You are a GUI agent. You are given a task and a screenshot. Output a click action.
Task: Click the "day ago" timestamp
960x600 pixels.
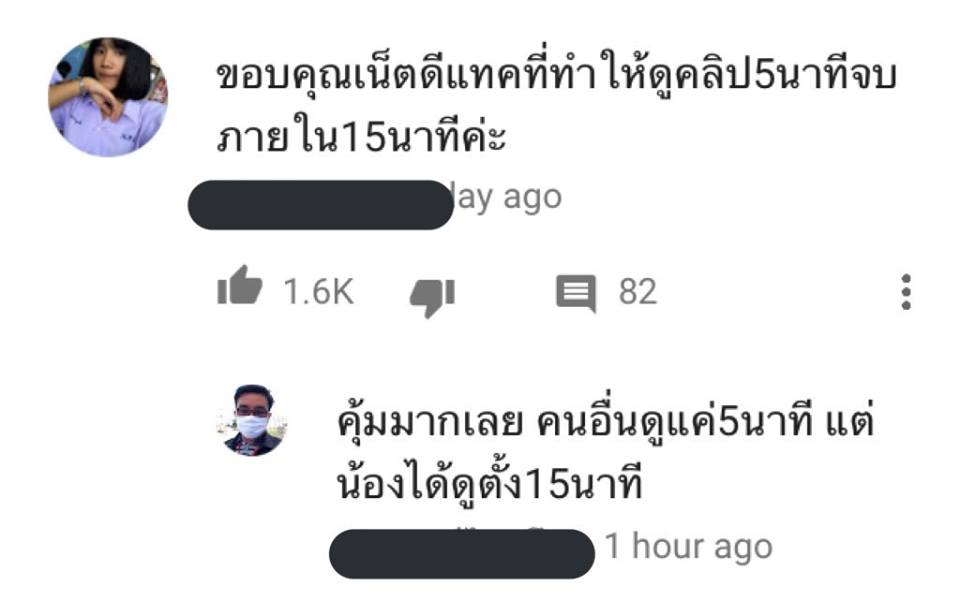pos(507,198)
